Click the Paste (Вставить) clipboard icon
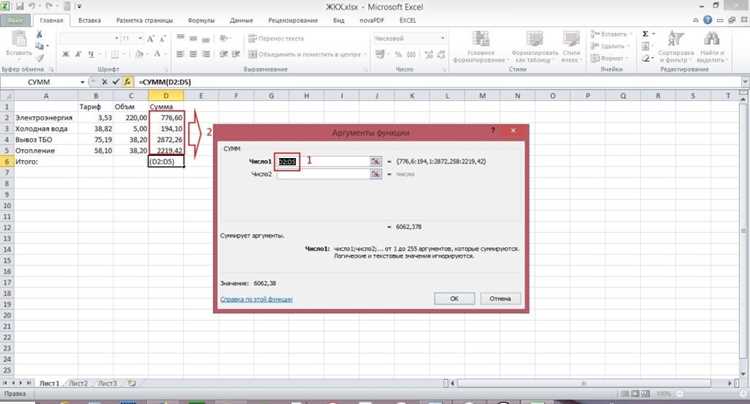Screen dimensions: 750x404 point(19,39)
